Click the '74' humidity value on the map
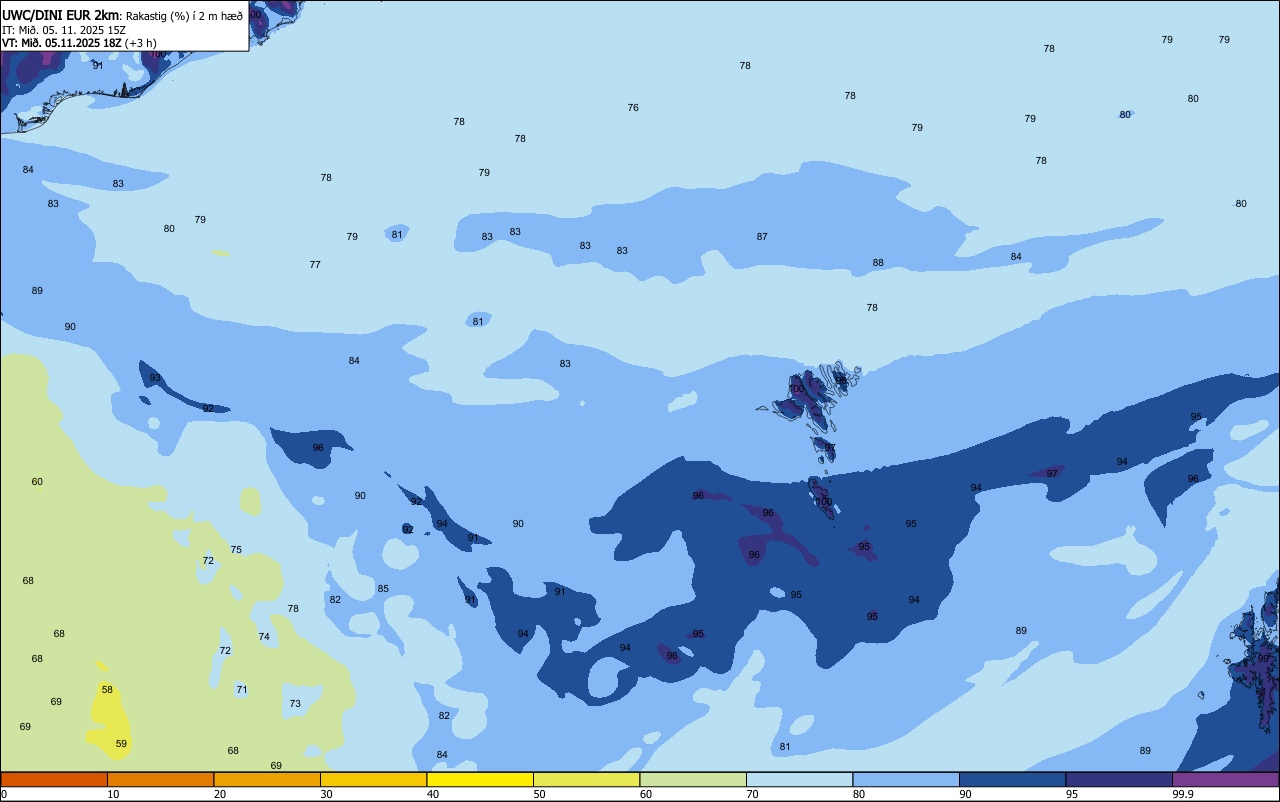The width and height of the screenshot is (1280, 802). [x=264, y=637]
